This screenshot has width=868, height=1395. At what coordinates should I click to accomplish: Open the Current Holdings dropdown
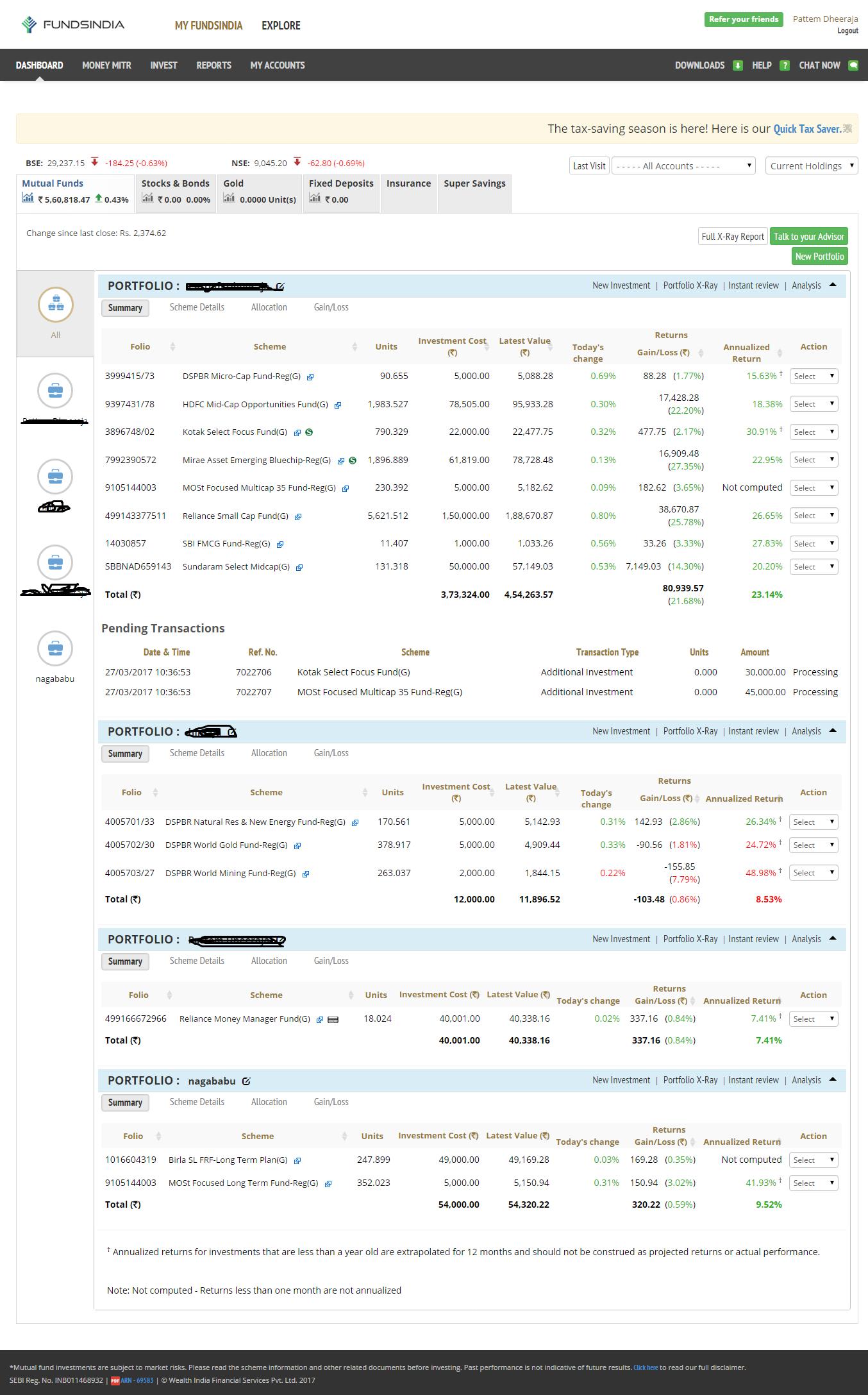click(811, 166)
